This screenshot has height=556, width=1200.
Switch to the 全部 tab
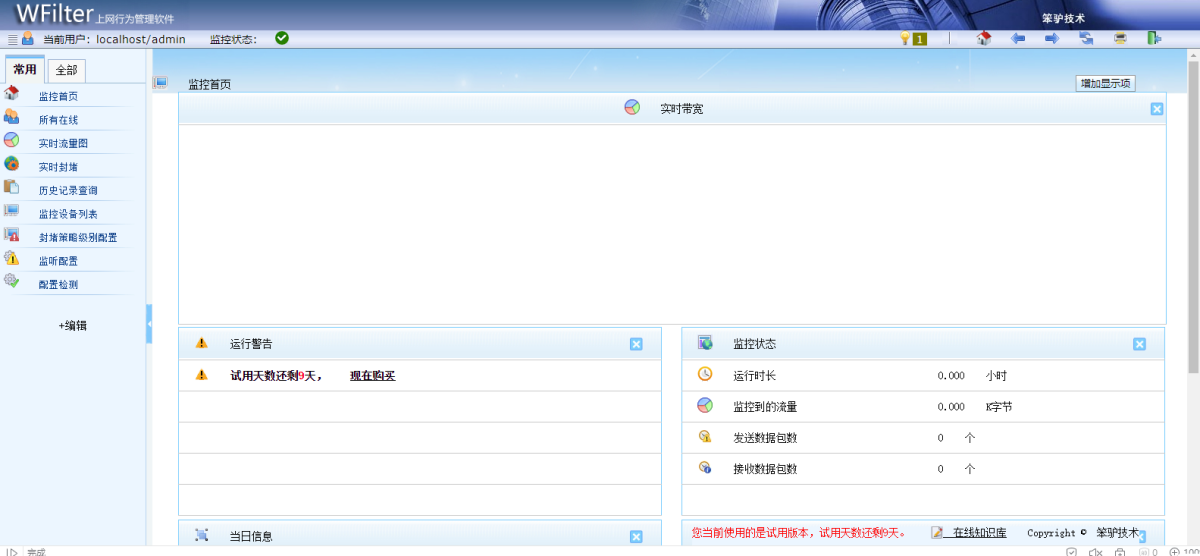pos(66,70)
